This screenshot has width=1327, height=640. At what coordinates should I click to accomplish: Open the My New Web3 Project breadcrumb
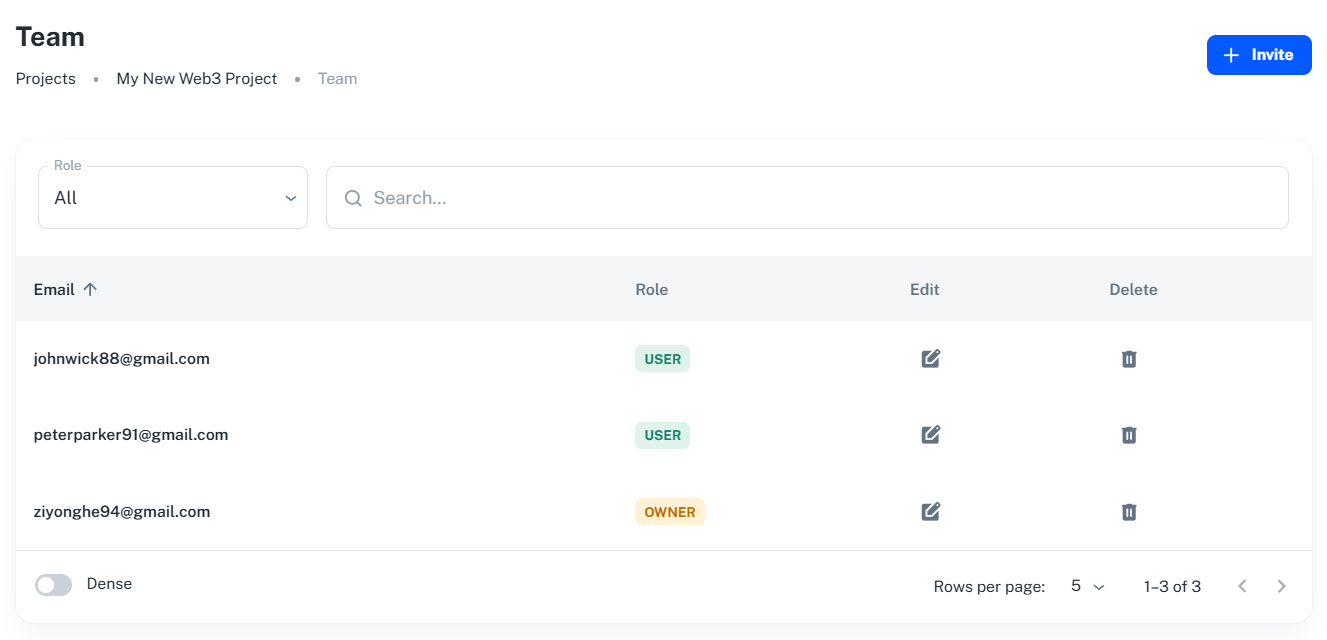tap(197, 78)
